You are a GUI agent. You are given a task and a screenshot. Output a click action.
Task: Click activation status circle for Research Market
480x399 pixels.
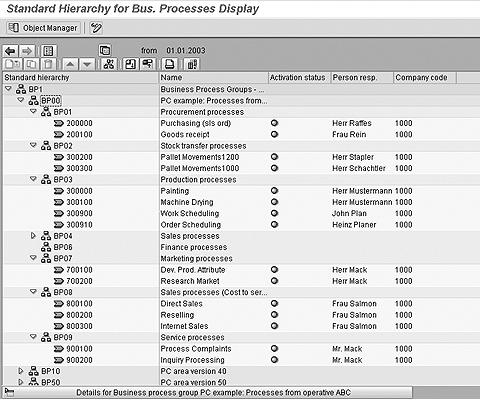coord(274,281)
